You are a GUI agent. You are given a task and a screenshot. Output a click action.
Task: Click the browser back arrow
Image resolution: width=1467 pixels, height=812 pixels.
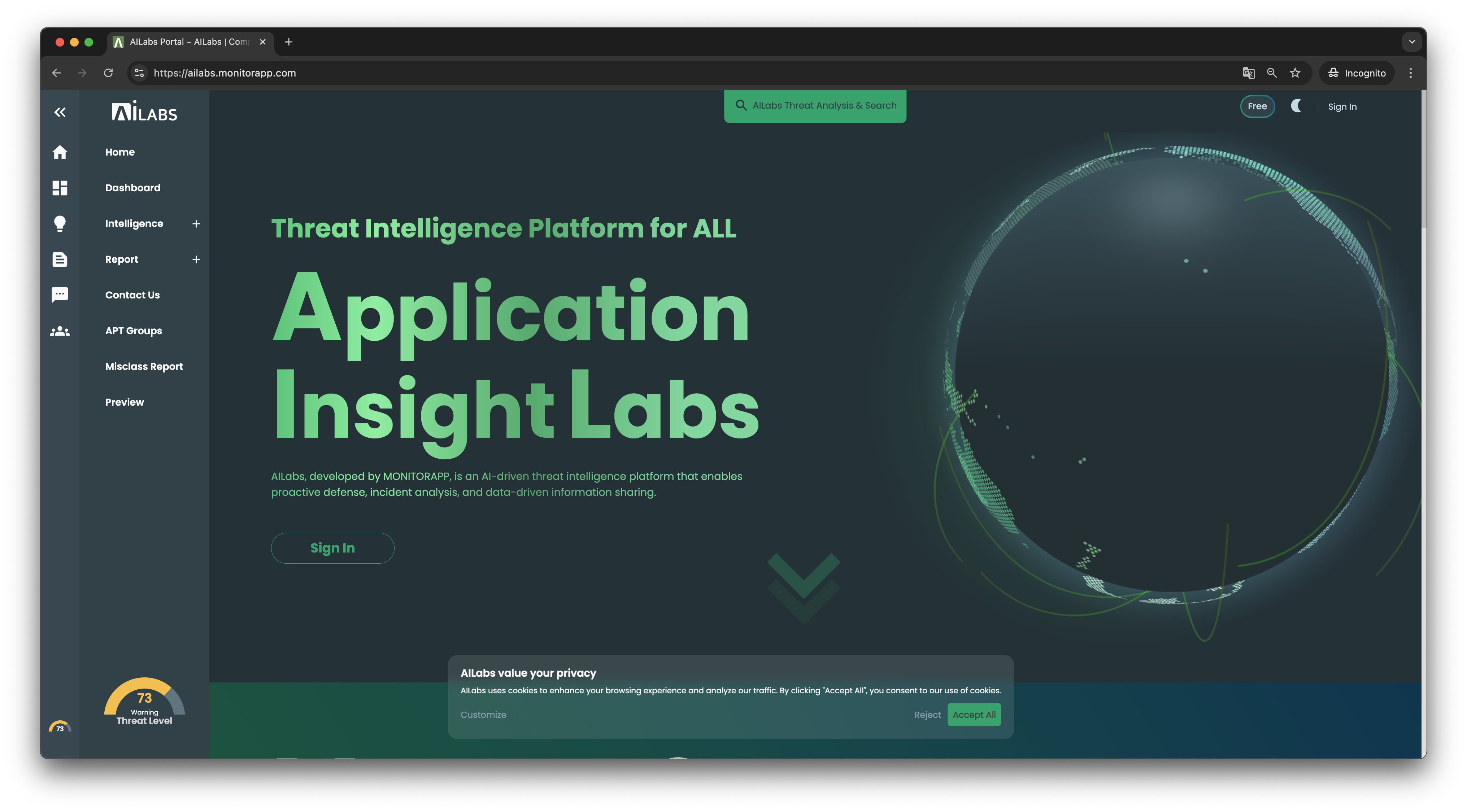[x=56, y=73]
